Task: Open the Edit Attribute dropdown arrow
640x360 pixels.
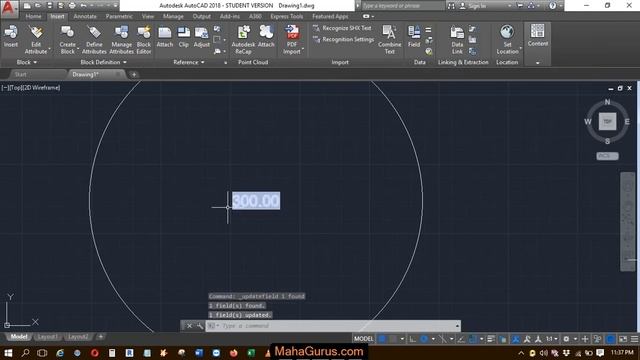Action: pyautogui.click(x=49, y=50)
